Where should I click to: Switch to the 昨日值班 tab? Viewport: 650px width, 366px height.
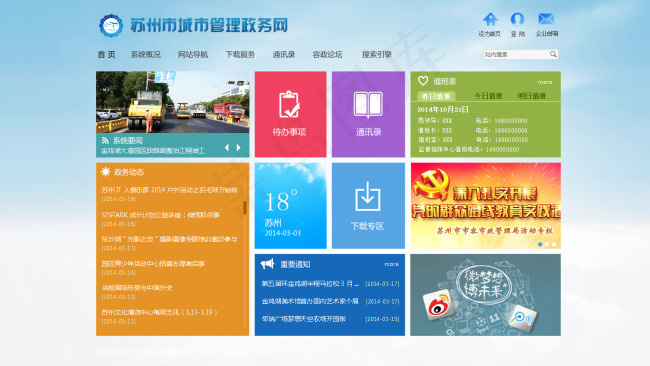click(x=436, y=96)
